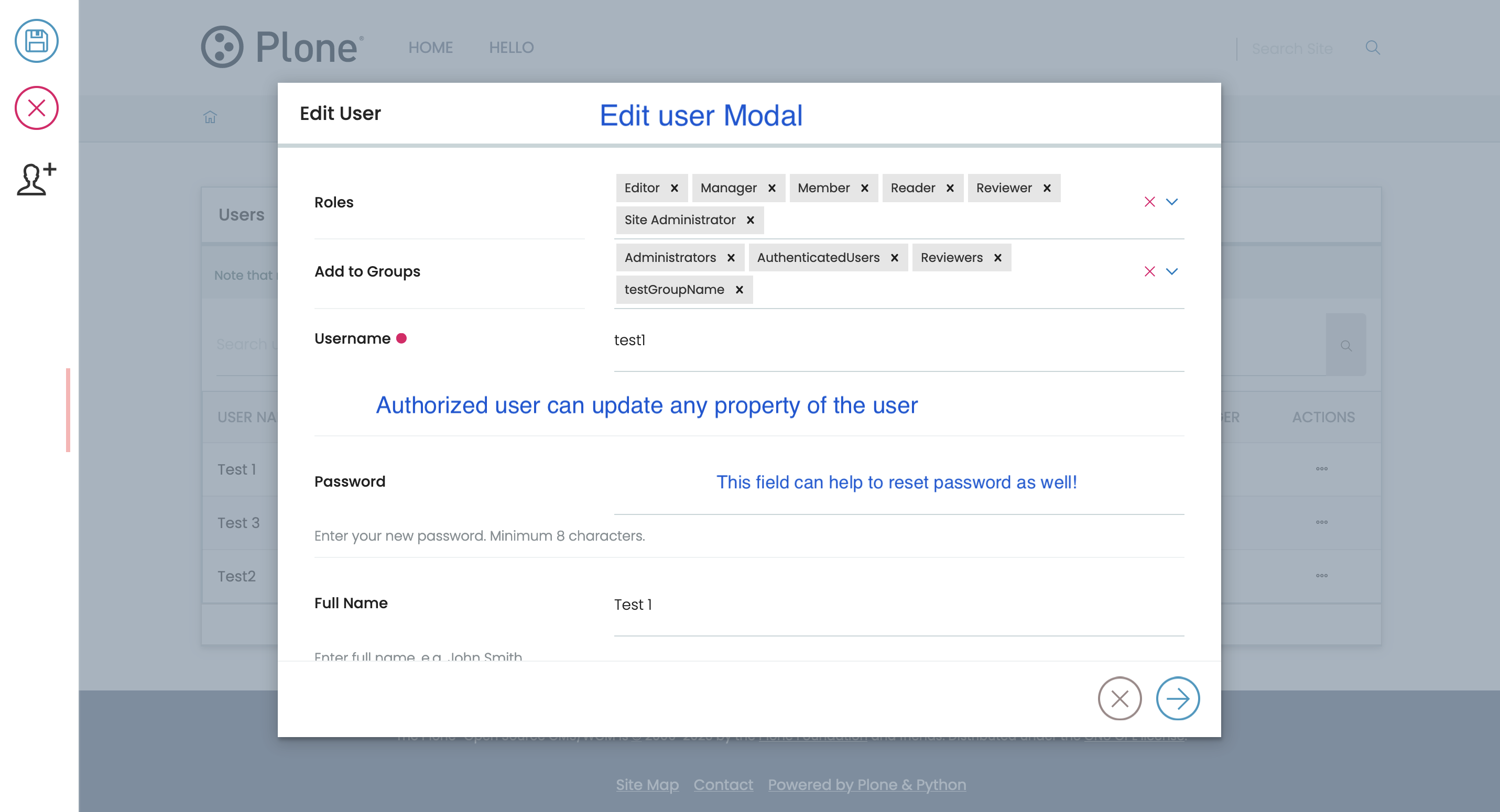The width and height of the screenshot is (1500, 812).
Task: Open the Site Map footer link
Action: coord(647,785)
